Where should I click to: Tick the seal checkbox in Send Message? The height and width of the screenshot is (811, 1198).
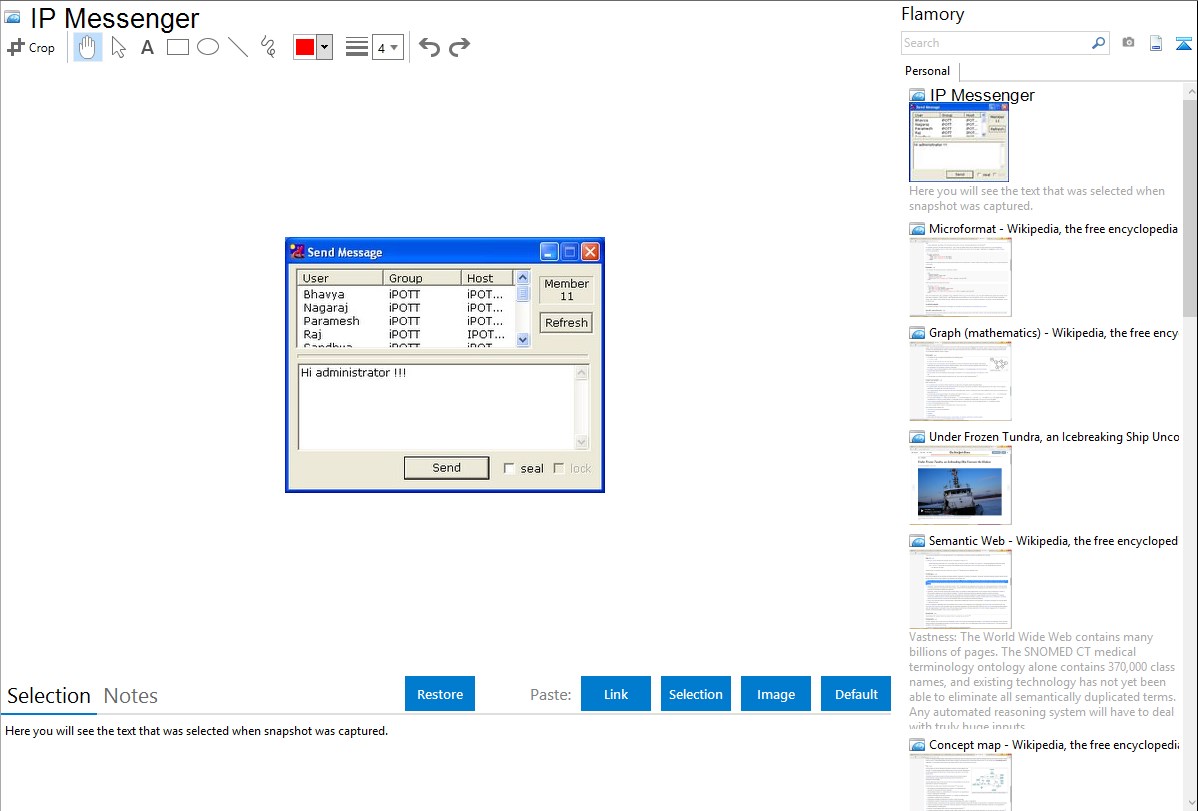(x=509, y=468)
